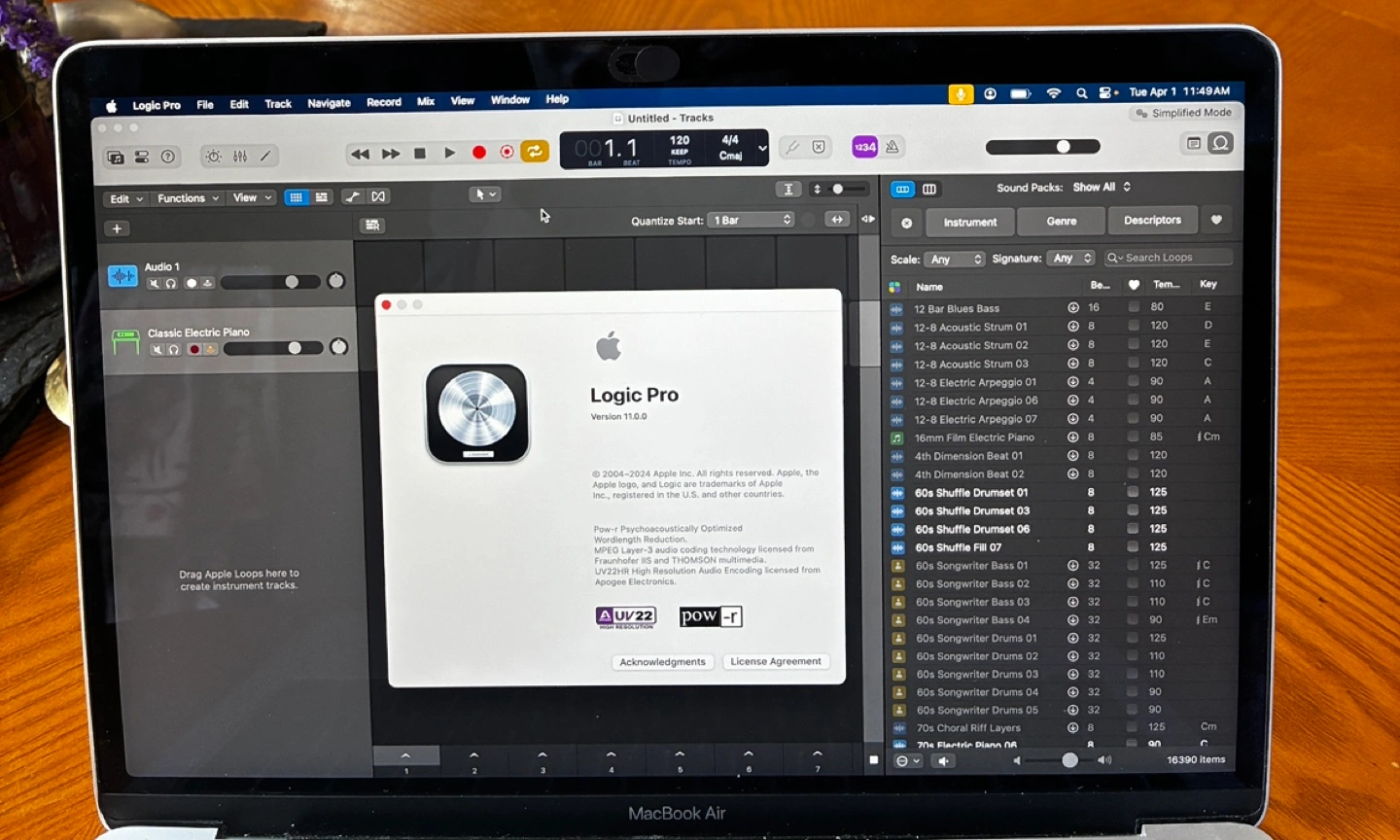The height and width of the screenshot is (840, 1400).
Task: Open the Track menu in menu bar
Action: click(278, 104)
